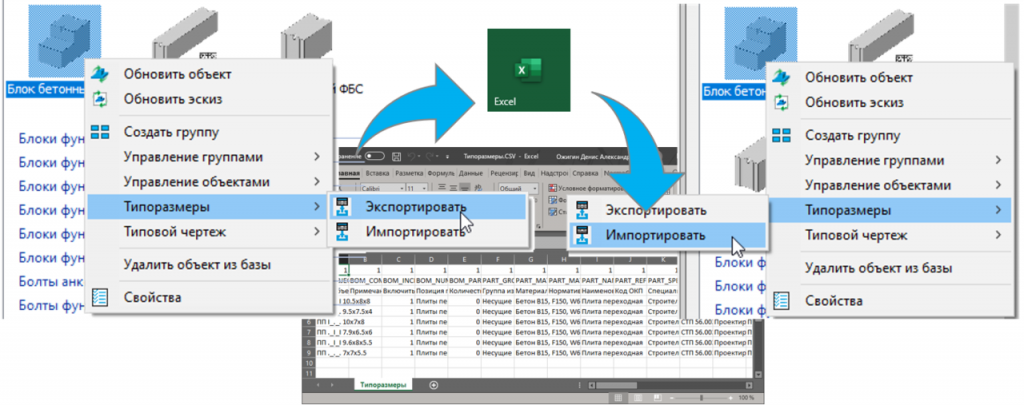Click Обновить объект icon in right context menu
The width and height of the screenshot is (1024, 405).
[781, 77]
